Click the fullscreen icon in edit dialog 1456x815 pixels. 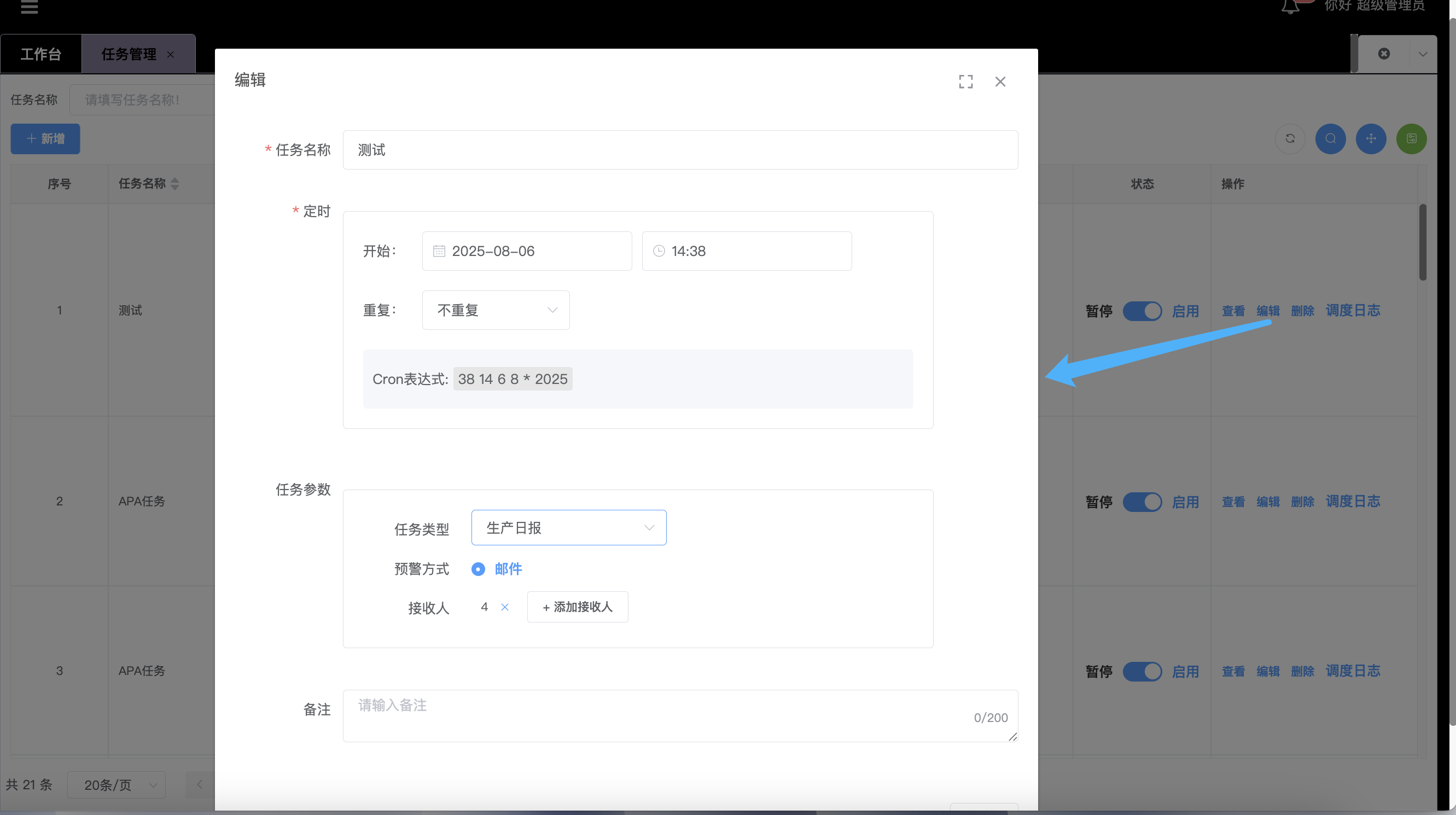[x=965, y=82]
